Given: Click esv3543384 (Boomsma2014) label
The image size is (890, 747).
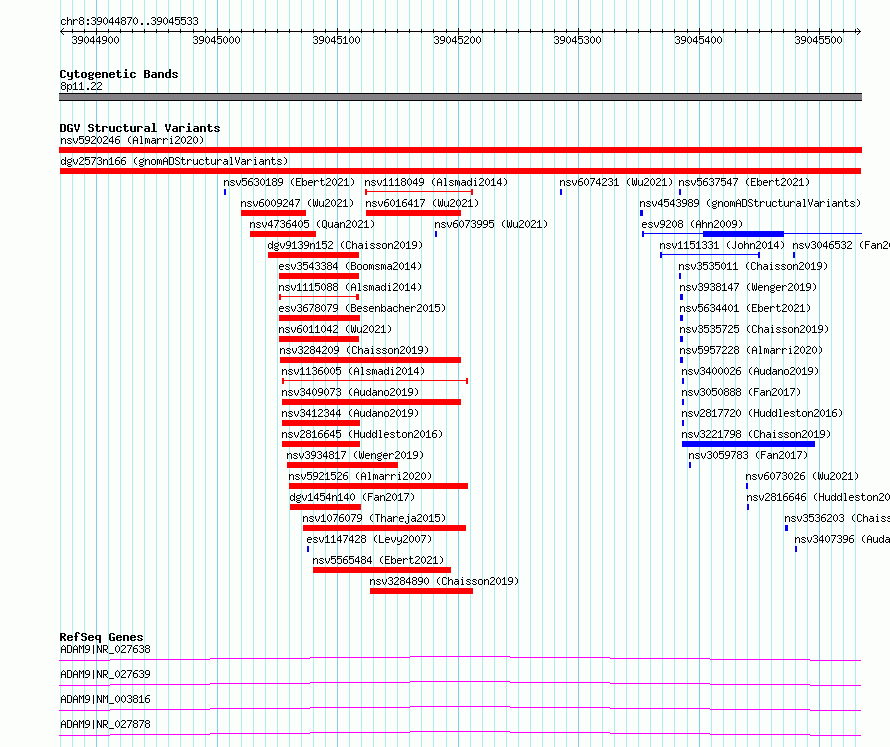Looking at the screenshot, I should click(350, 266).
